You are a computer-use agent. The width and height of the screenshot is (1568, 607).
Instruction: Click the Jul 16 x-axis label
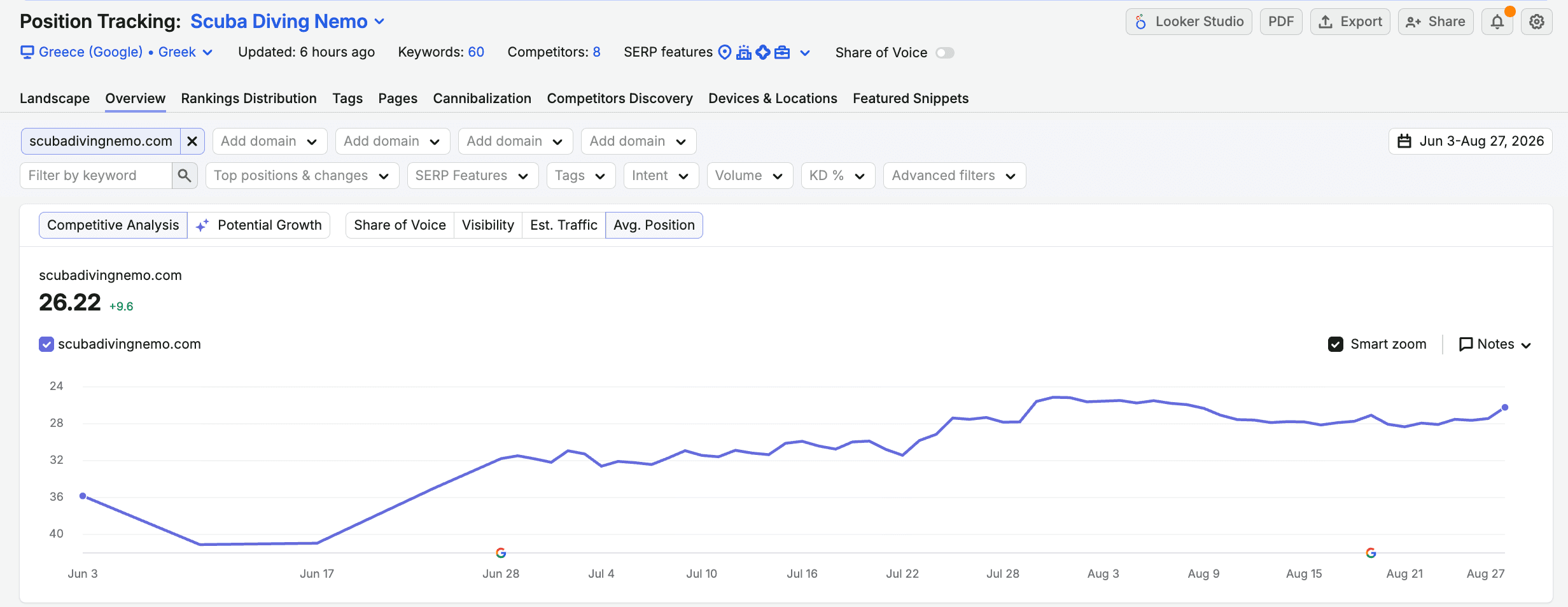[802, 574]
